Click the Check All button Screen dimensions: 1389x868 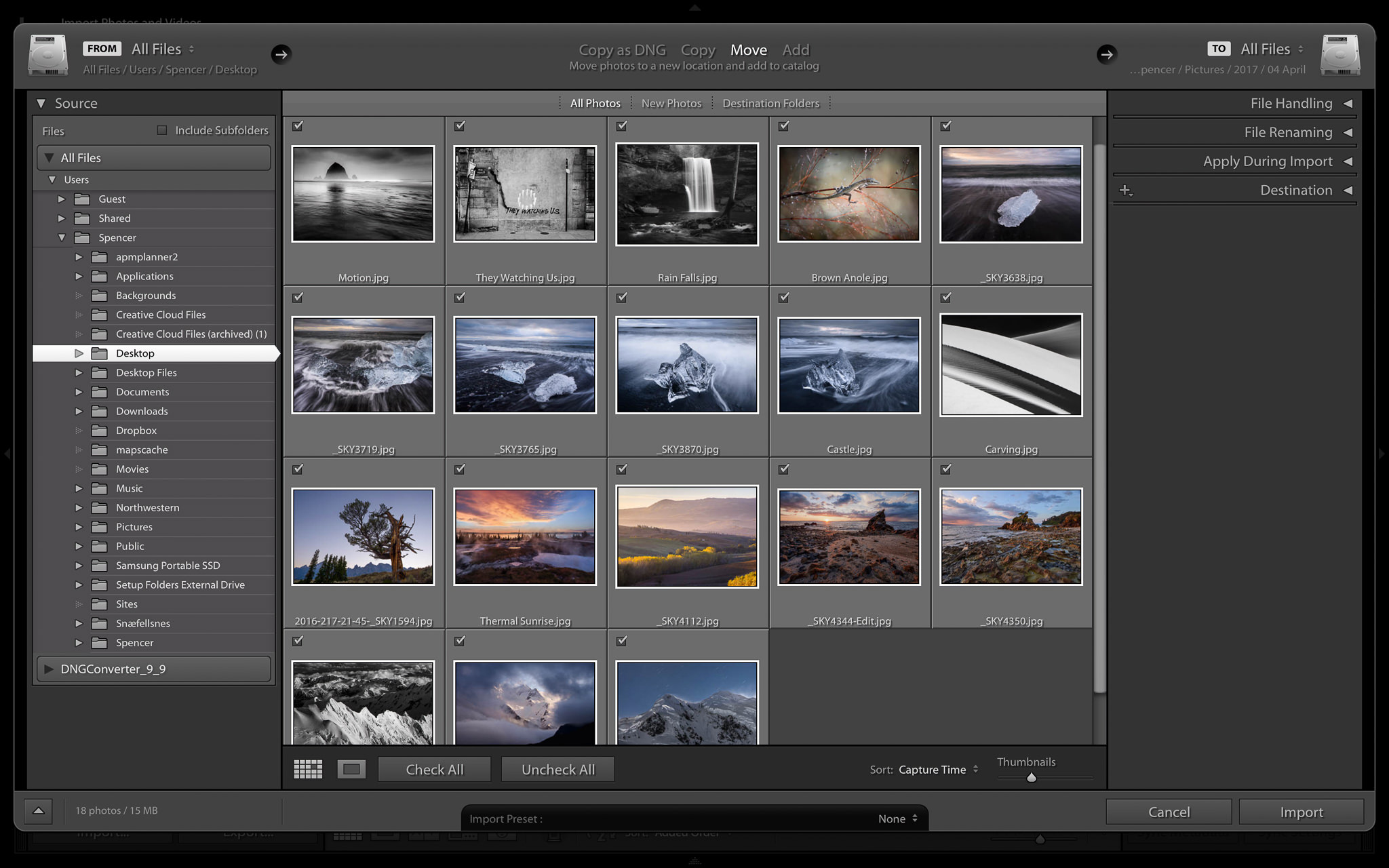(434, 769)
